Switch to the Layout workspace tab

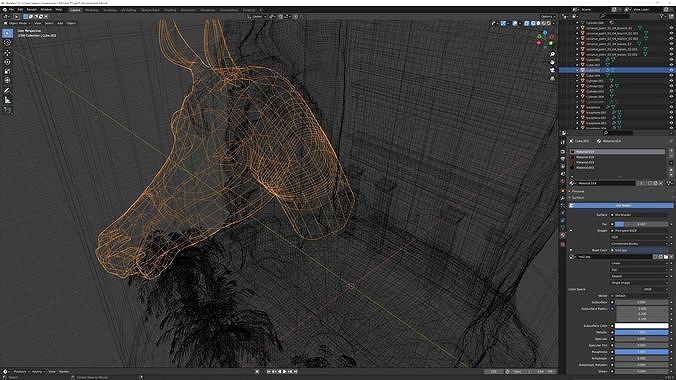(x=75, y=9)
